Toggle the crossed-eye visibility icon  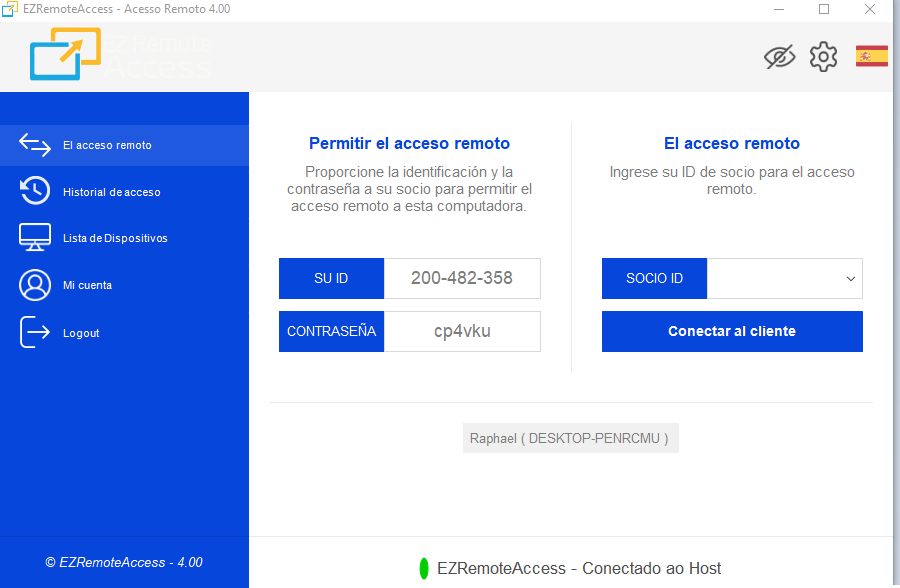tap(779, 57)
